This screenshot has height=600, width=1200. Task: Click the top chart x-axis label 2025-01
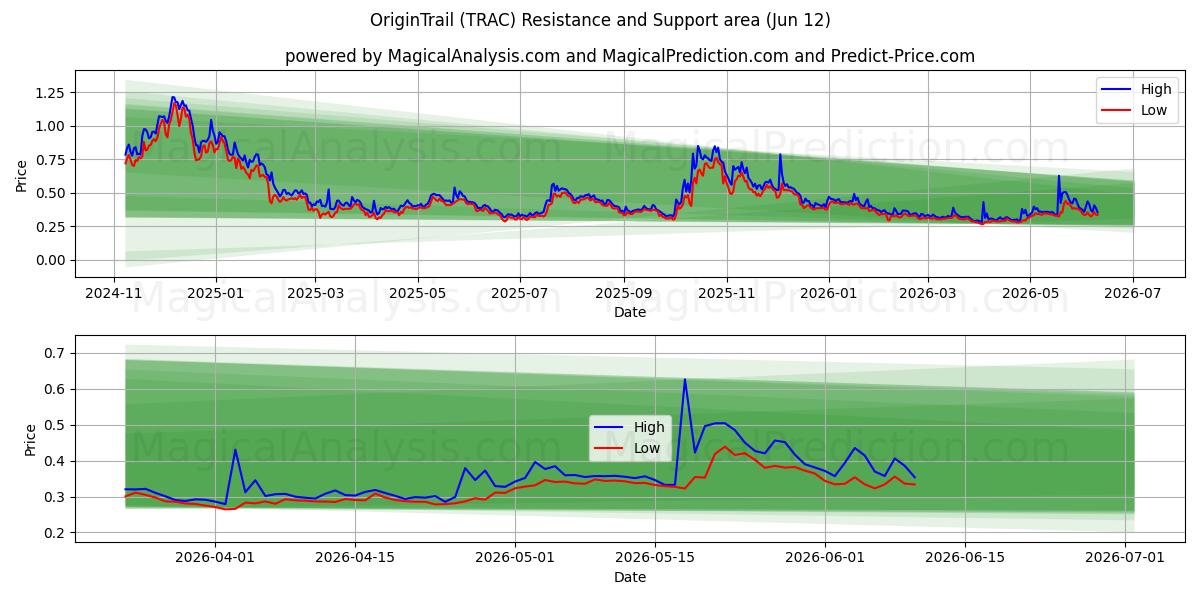pos(216,294)
